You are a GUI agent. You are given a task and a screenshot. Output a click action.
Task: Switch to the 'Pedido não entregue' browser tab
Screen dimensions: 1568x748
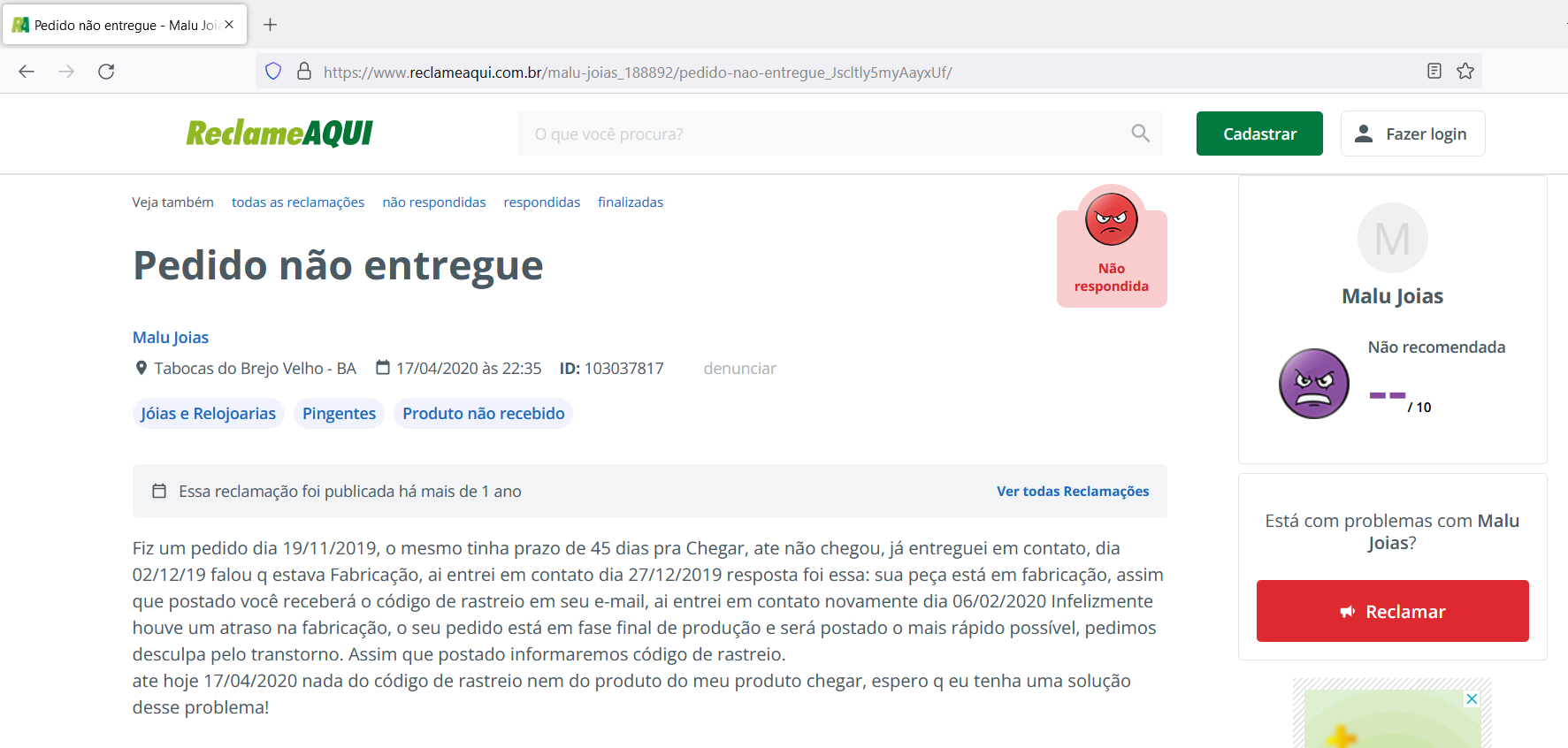click(x=124, y=25)
